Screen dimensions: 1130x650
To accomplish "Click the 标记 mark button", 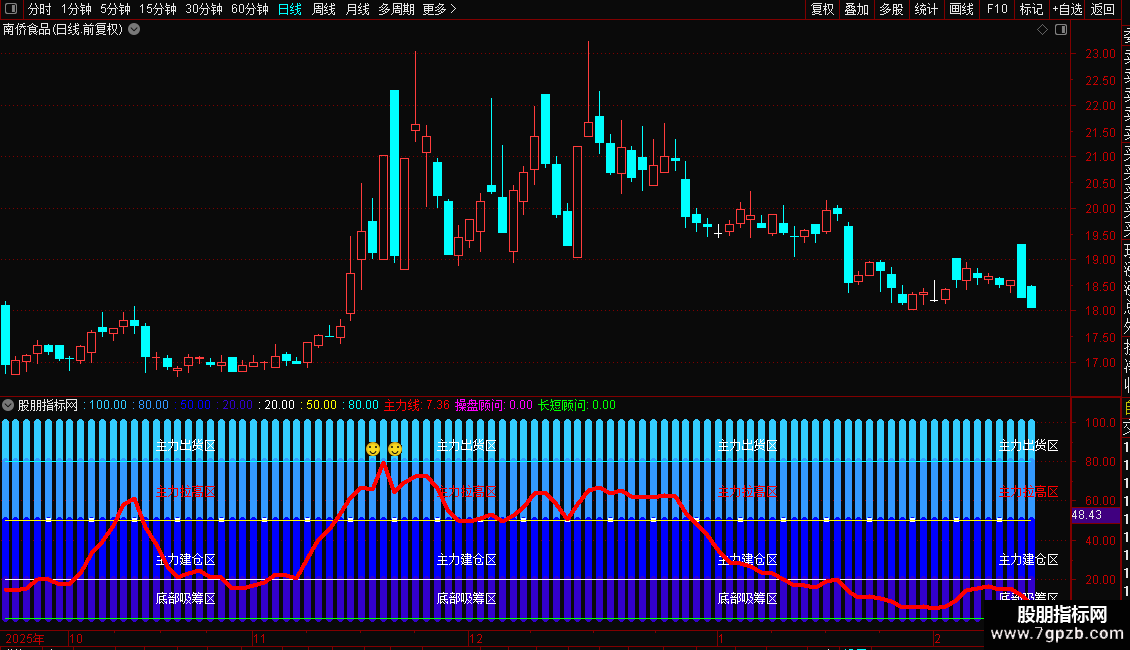I will tap(1031, 9).
